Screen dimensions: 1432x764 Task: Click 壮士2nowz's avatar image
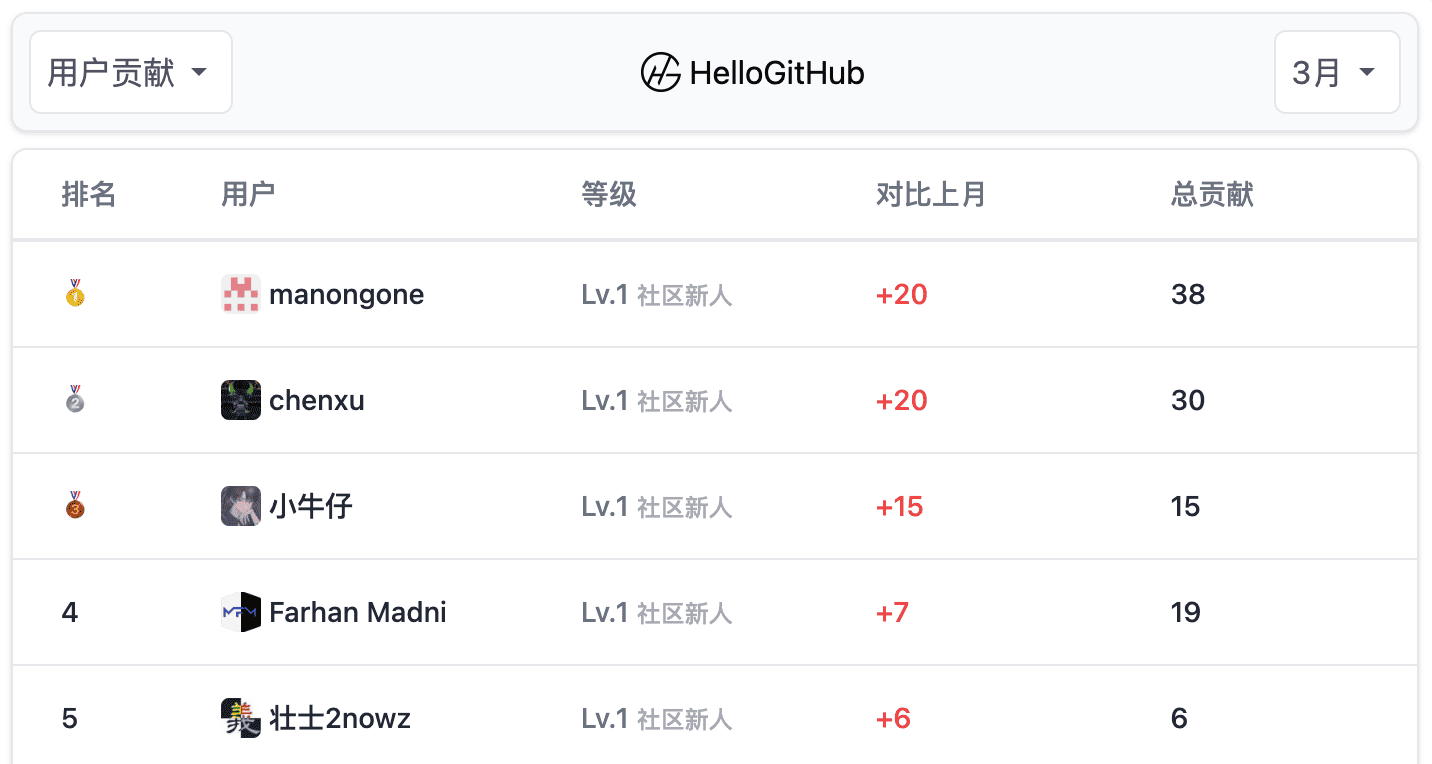(x=241, y=718)
